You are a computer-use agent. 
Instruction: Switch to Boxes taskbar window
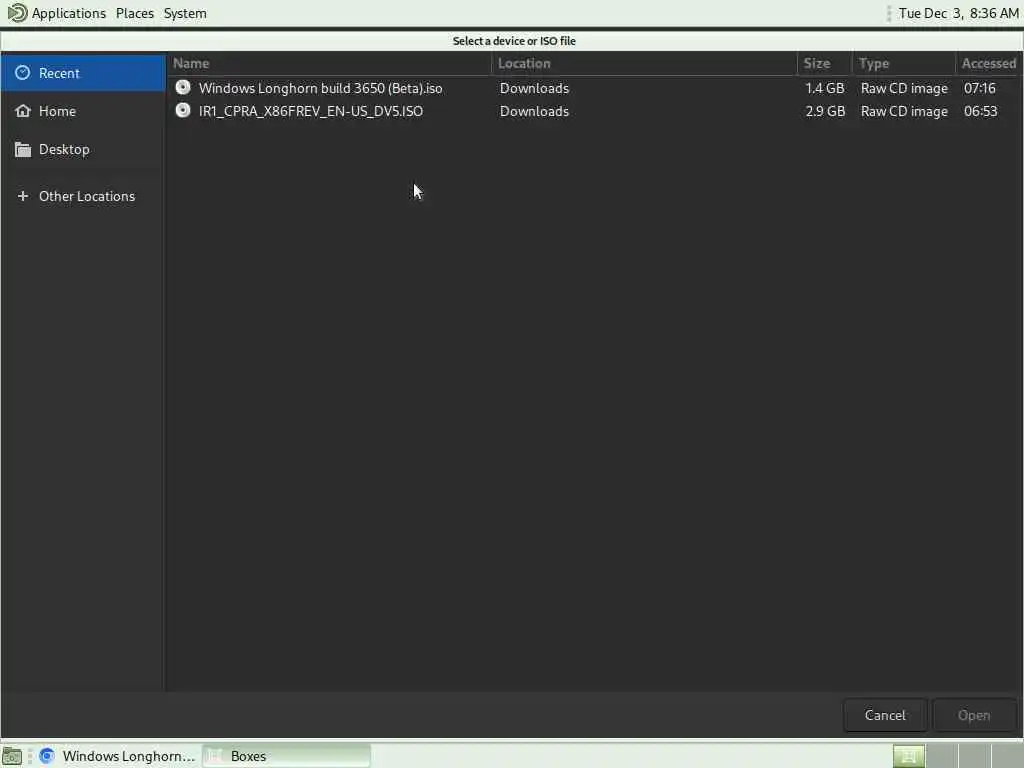coord(286,756)
